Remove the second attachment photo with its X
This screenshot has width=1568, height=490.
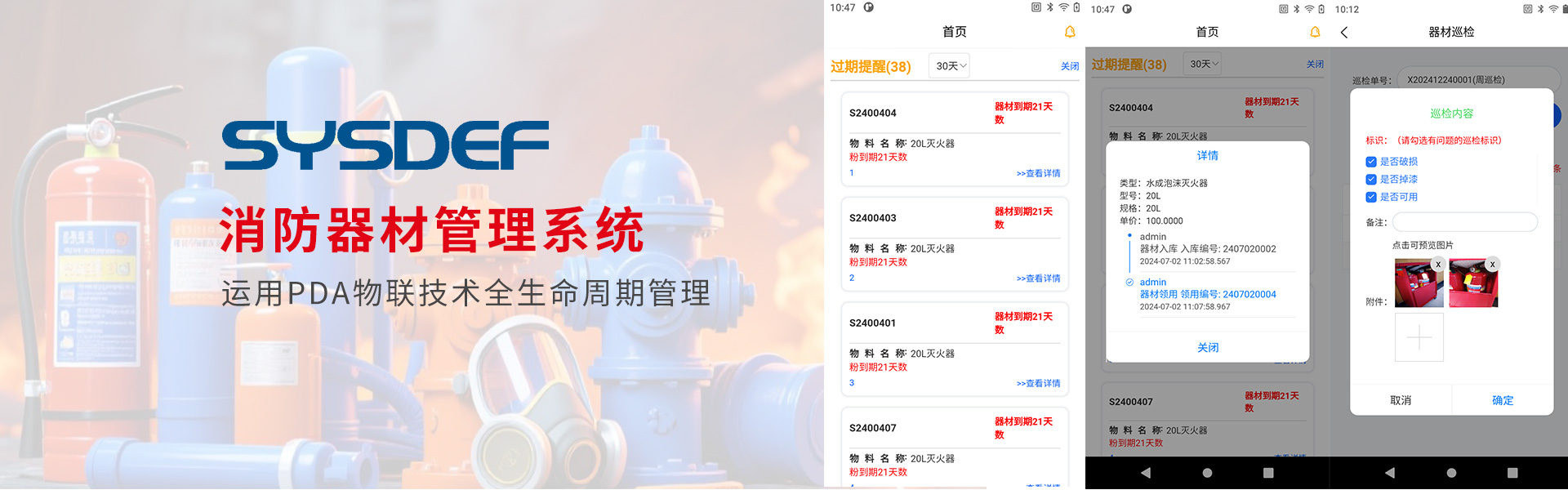coord(1492,265)
